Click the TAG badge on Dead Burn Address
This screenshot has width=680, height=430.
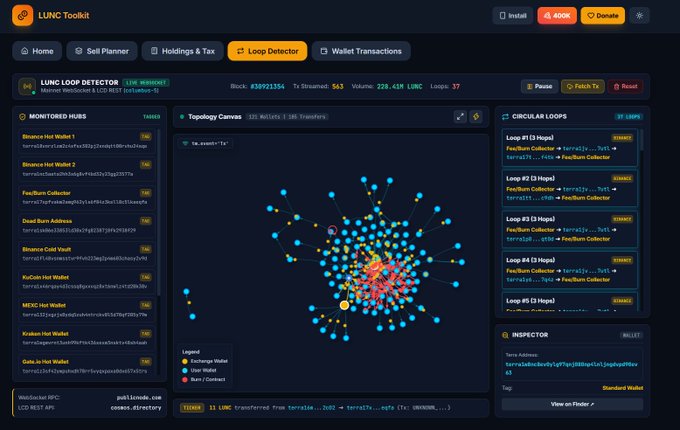[146, 221]
